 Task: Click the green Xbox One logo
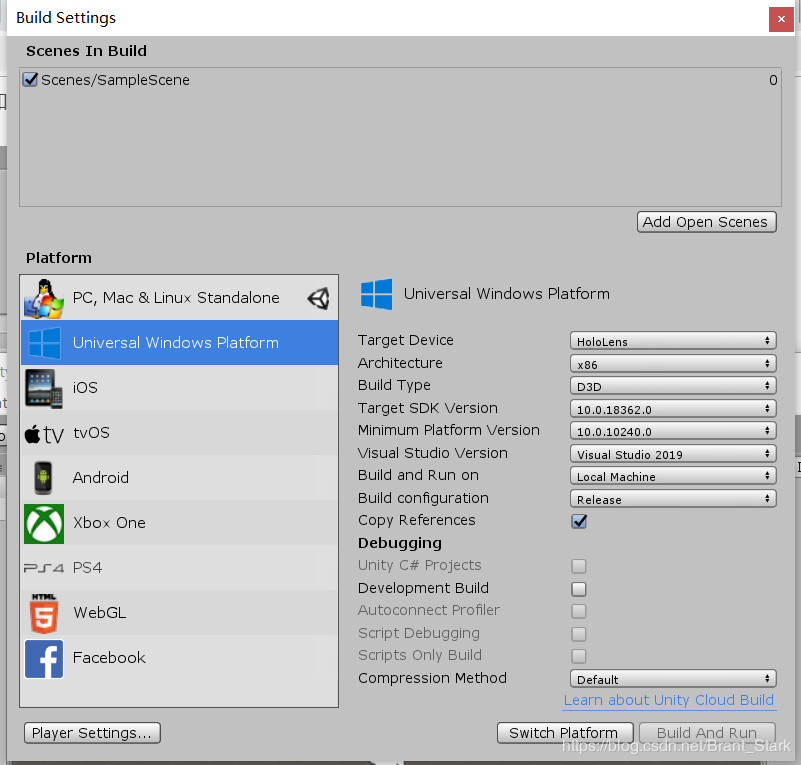point(44,523)
